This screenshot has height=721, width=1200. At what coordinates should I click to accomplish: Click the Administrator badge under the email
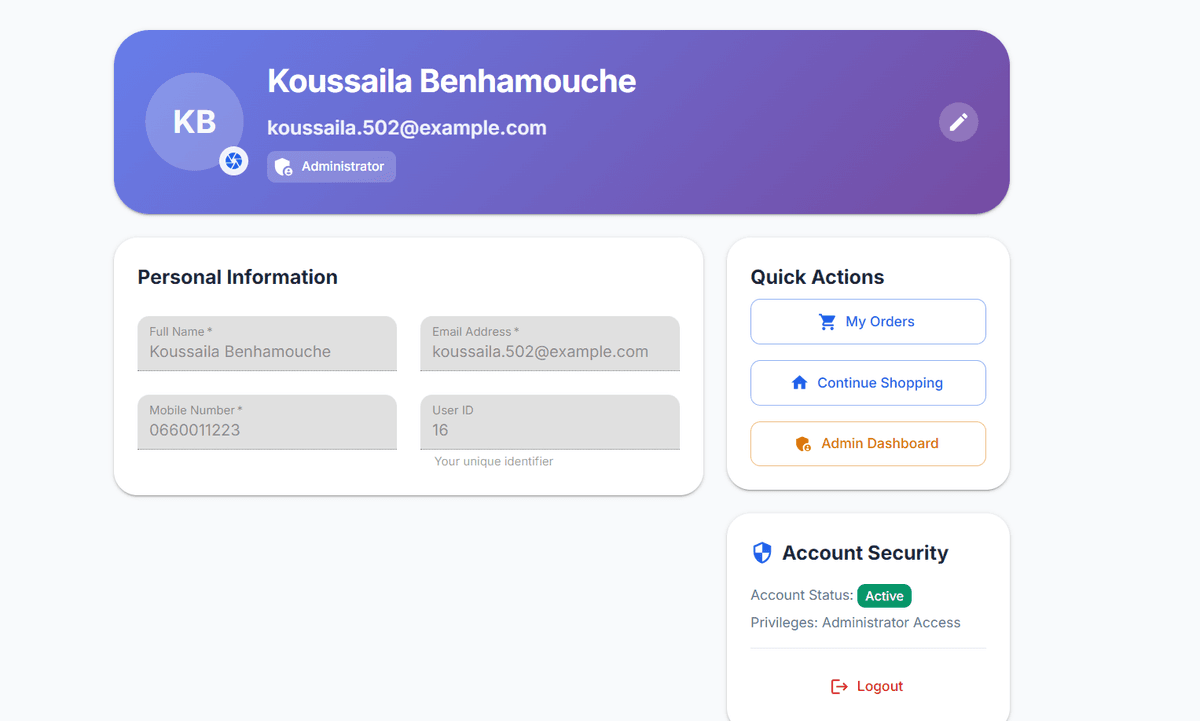(331, 166)
